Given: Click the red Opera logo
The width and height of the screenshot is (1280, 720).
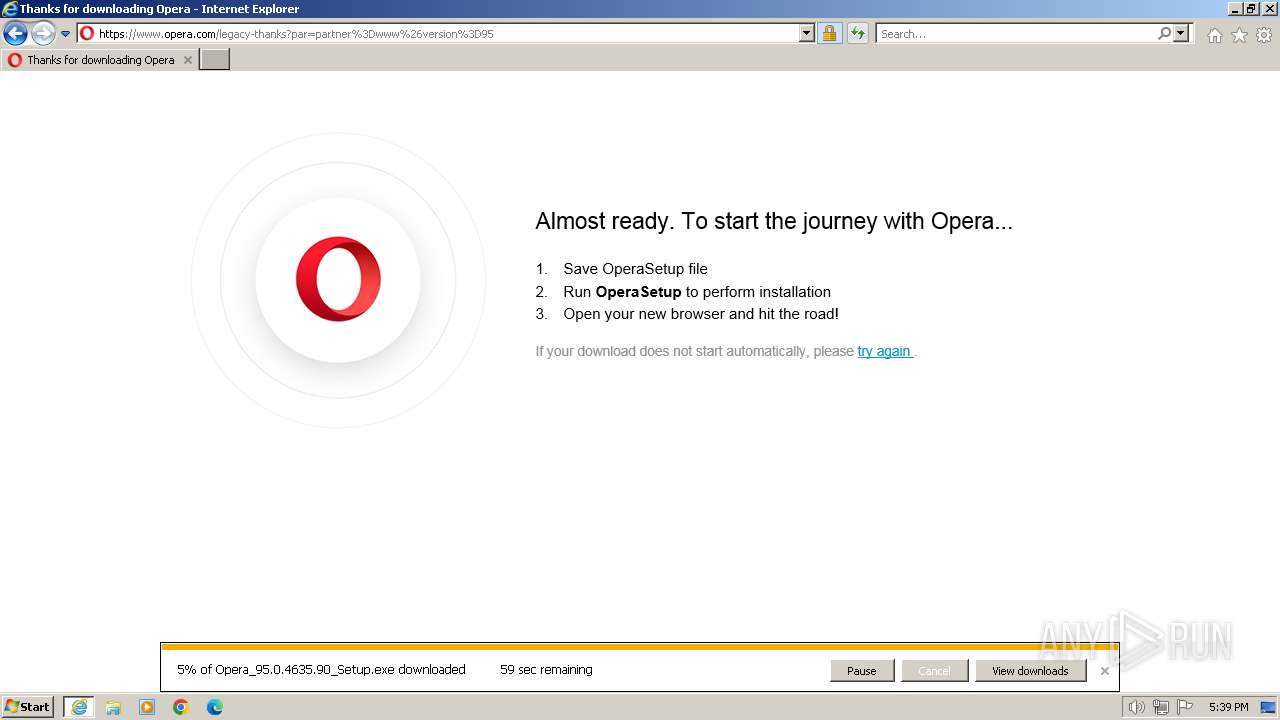Looking at the screenshot, I should [338, 279].
